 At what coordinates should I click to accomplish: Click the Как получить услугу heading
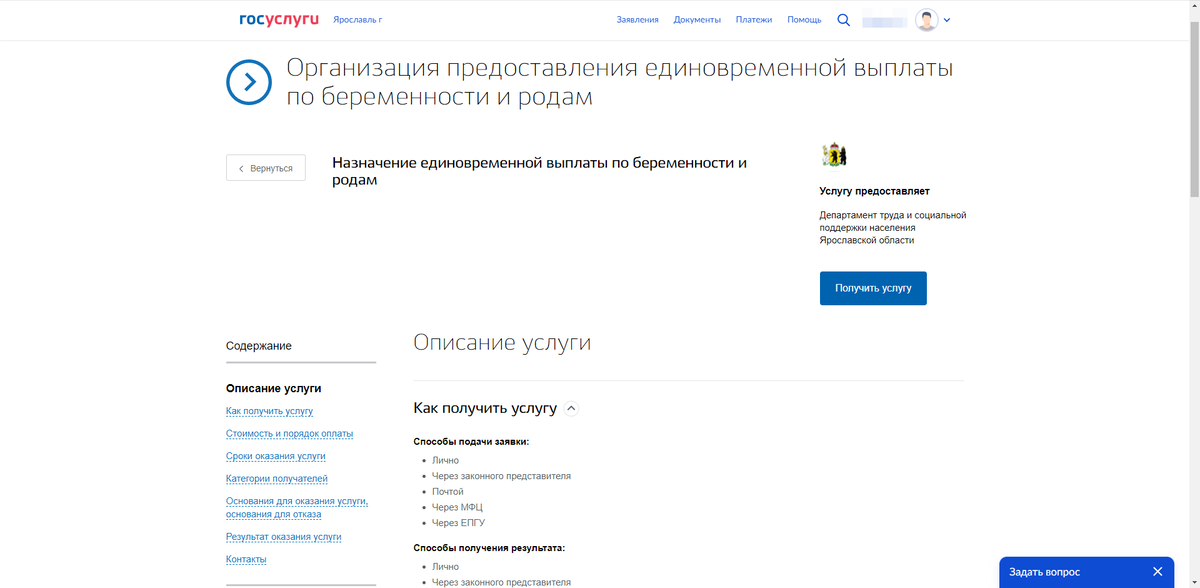485,408
